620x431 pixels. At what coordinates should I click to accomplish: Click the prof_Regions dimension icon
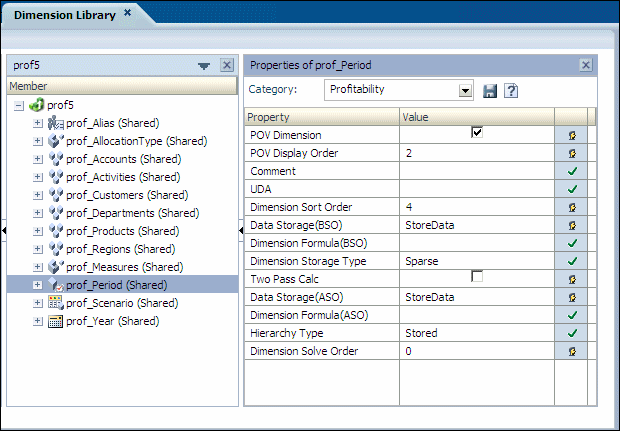point(55,249)
